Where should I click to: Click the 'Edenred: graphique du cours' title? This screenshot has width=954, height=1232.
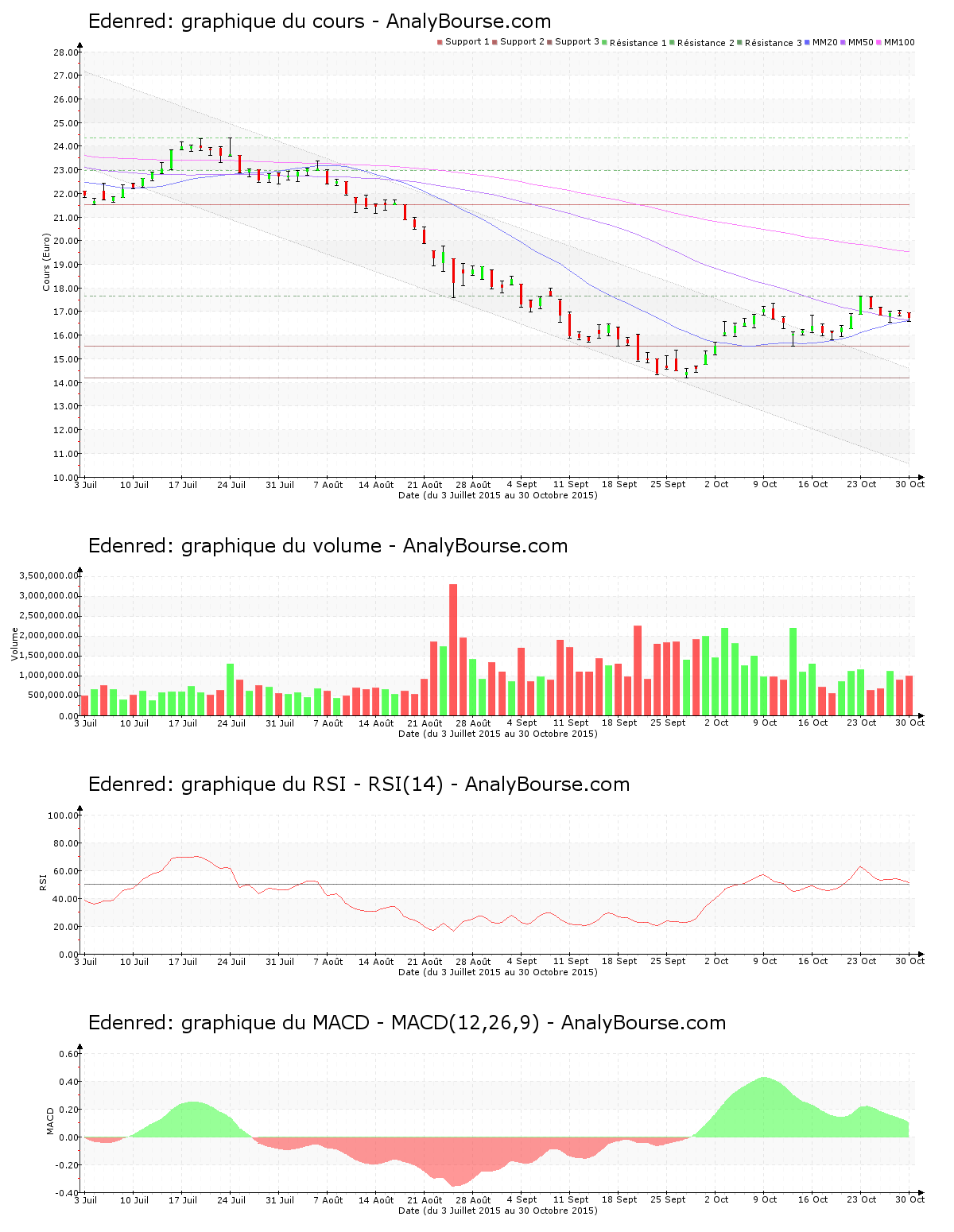(320, 21)
